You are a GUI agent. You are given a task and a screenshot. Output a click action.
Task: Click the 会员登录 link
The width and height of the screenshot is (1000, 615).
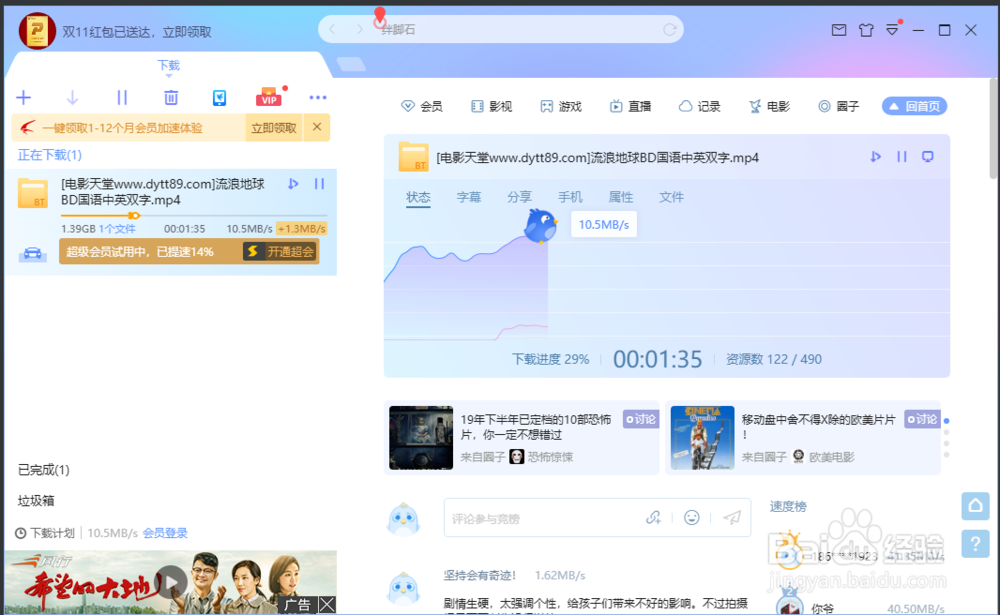coord(165,533)
